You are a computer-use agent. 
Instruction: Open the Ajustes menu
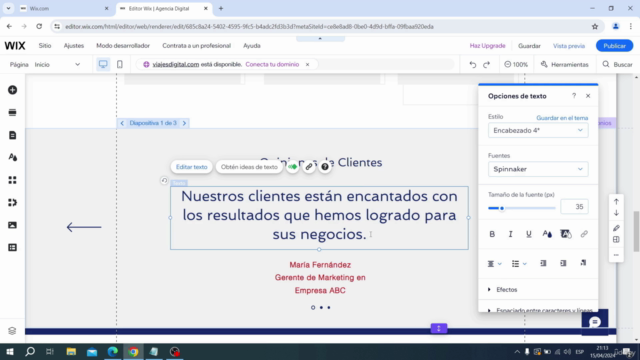pyautogui.click(x=74, y=46)
